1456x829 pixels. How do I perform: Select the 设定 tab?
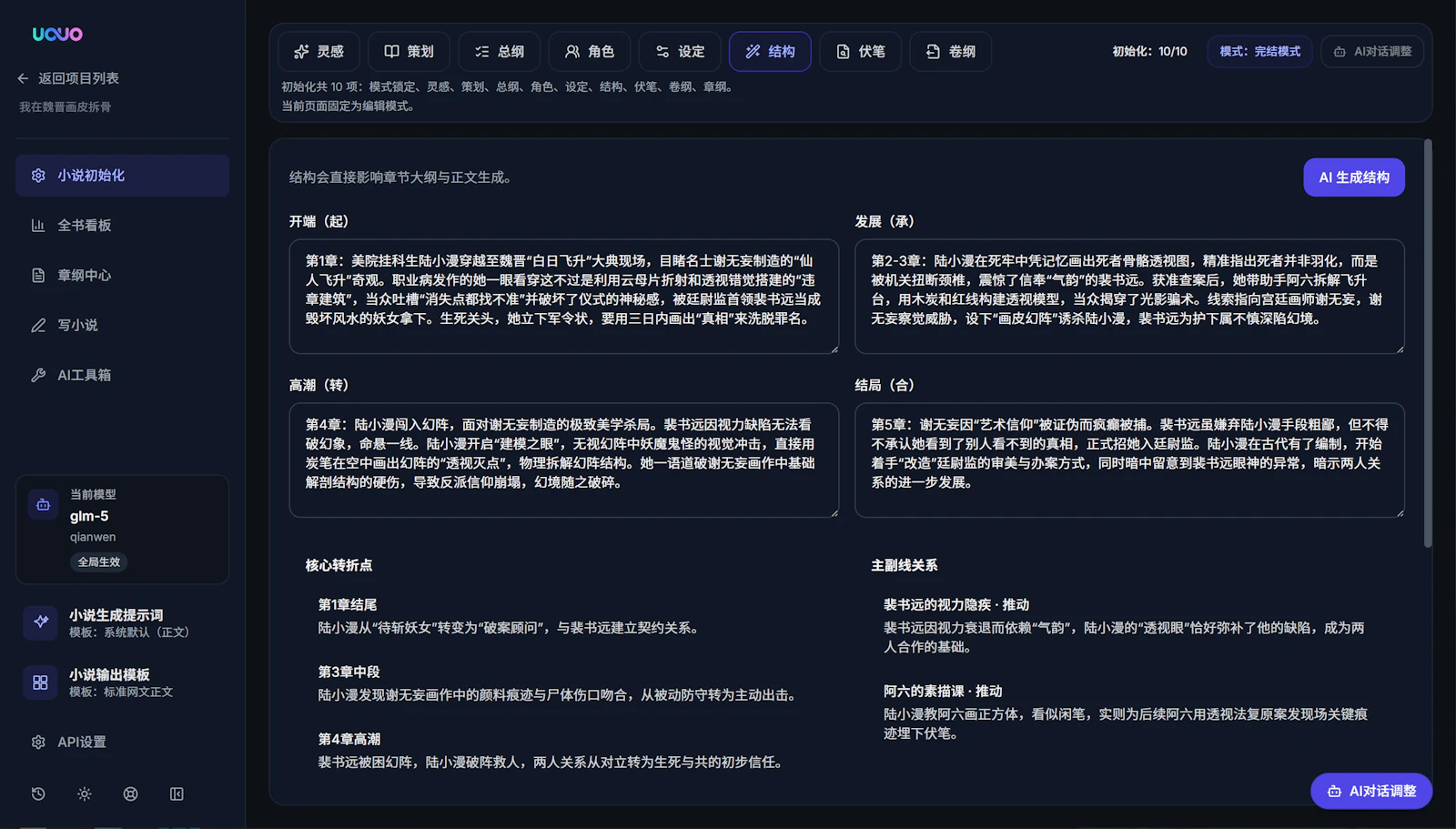pos(680,52)
